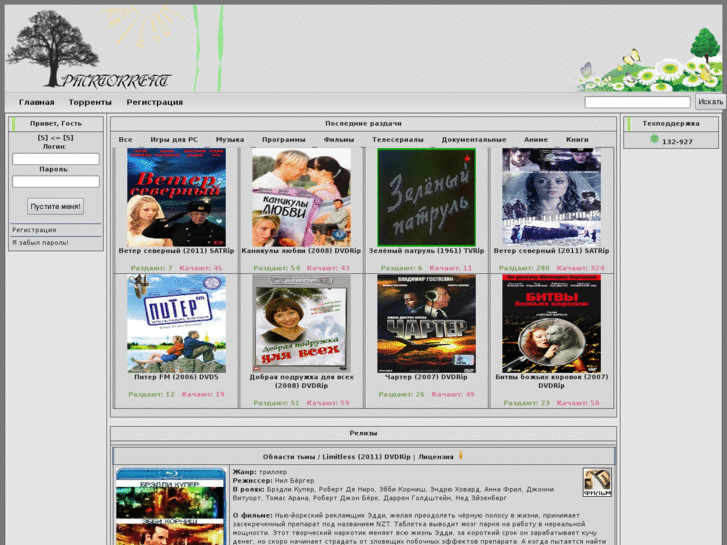Switch to the Документальные tab
The image size is (727, 545).
point(473,140)
